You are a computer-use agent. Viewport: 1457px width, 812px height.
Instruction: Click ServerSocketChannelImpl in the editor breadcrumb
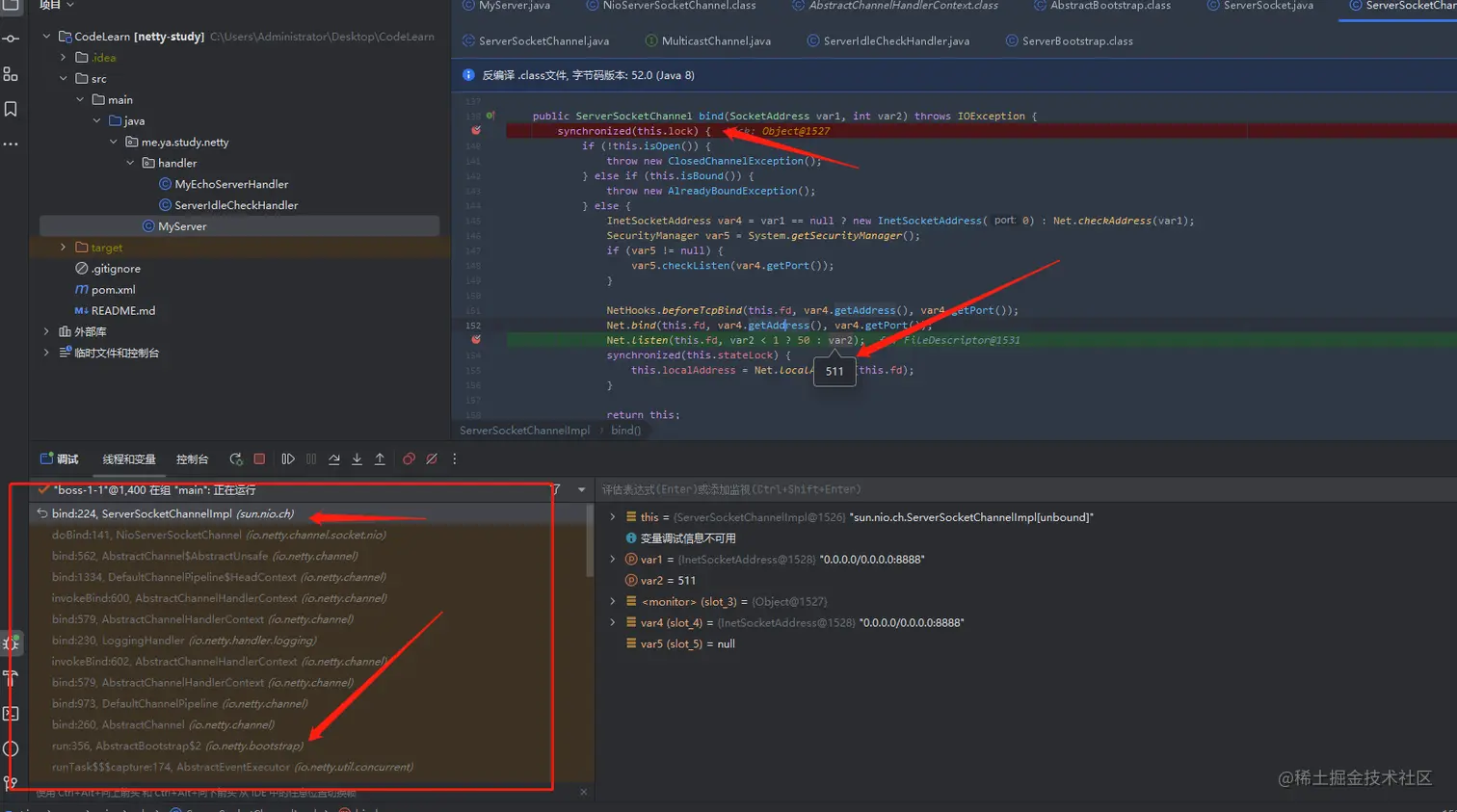(524, 431)
